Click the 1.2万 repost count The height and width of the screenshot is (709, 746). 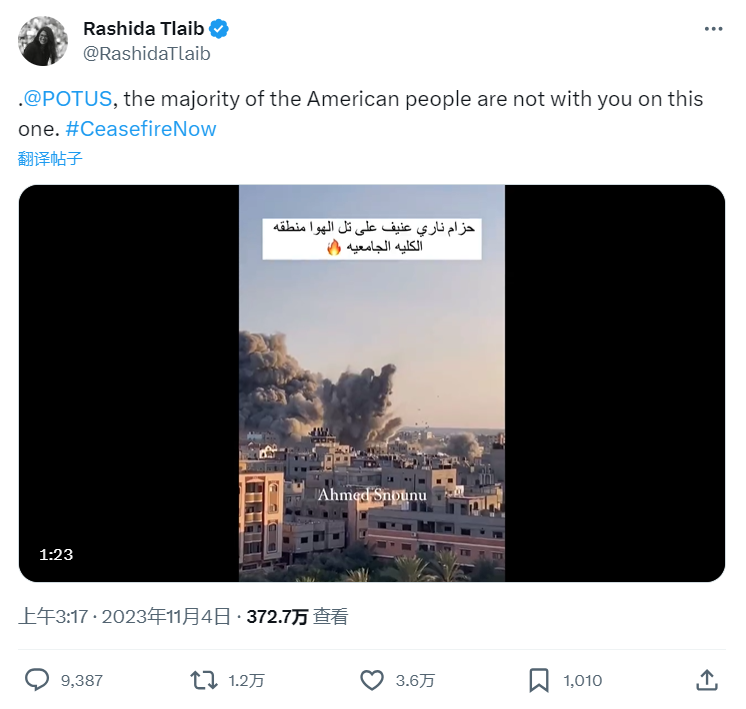pos(246,681)
